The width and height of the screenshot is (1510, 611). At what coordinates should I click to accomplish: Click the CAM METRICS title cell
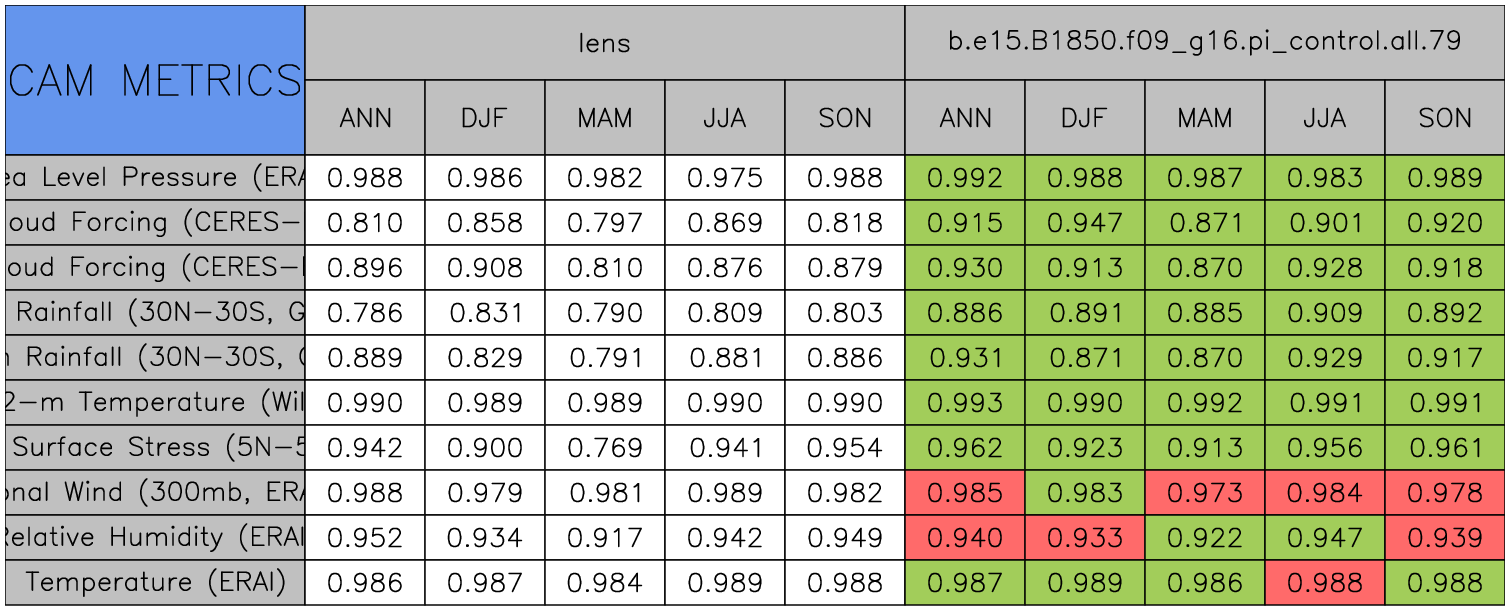pyautogui.click(x=155, y=80)
